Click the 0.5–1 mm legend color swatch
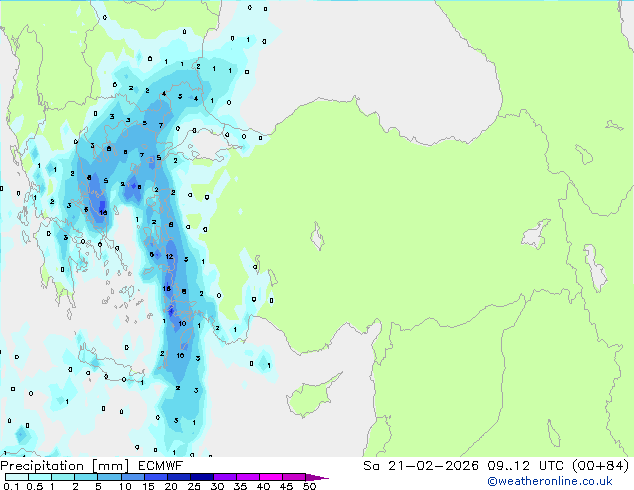This screenshot has height=490, width=634. pos(40,477)
